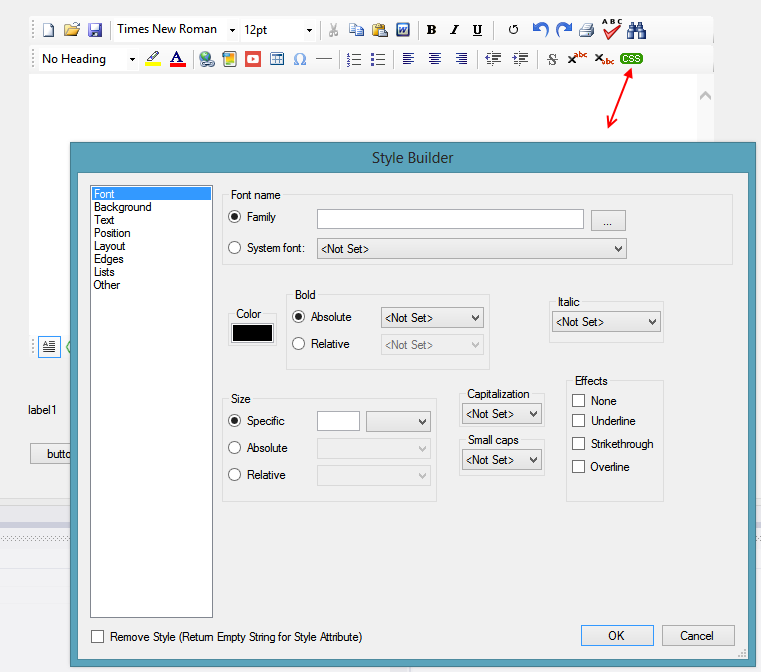
Task: Click the black Color swatch
Action: (252, 333)
